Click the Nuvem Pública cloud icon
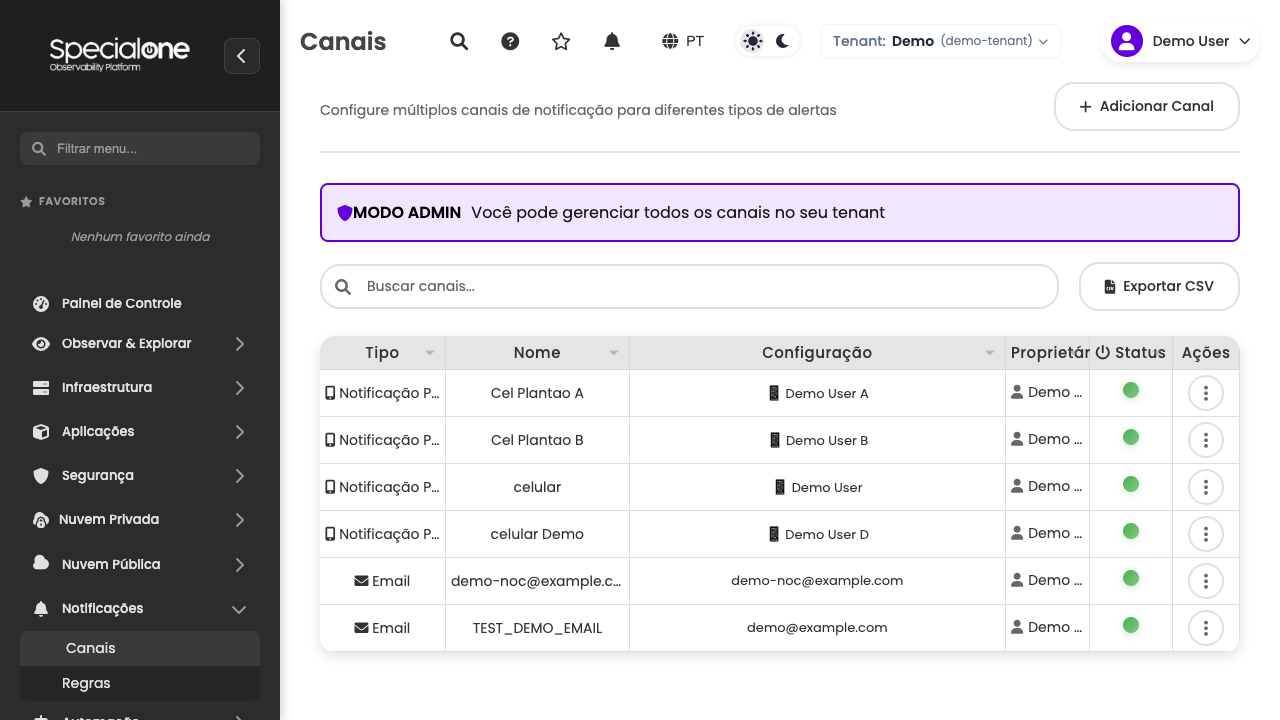This screenshot has width=1280, height=720. click(41, 563)
